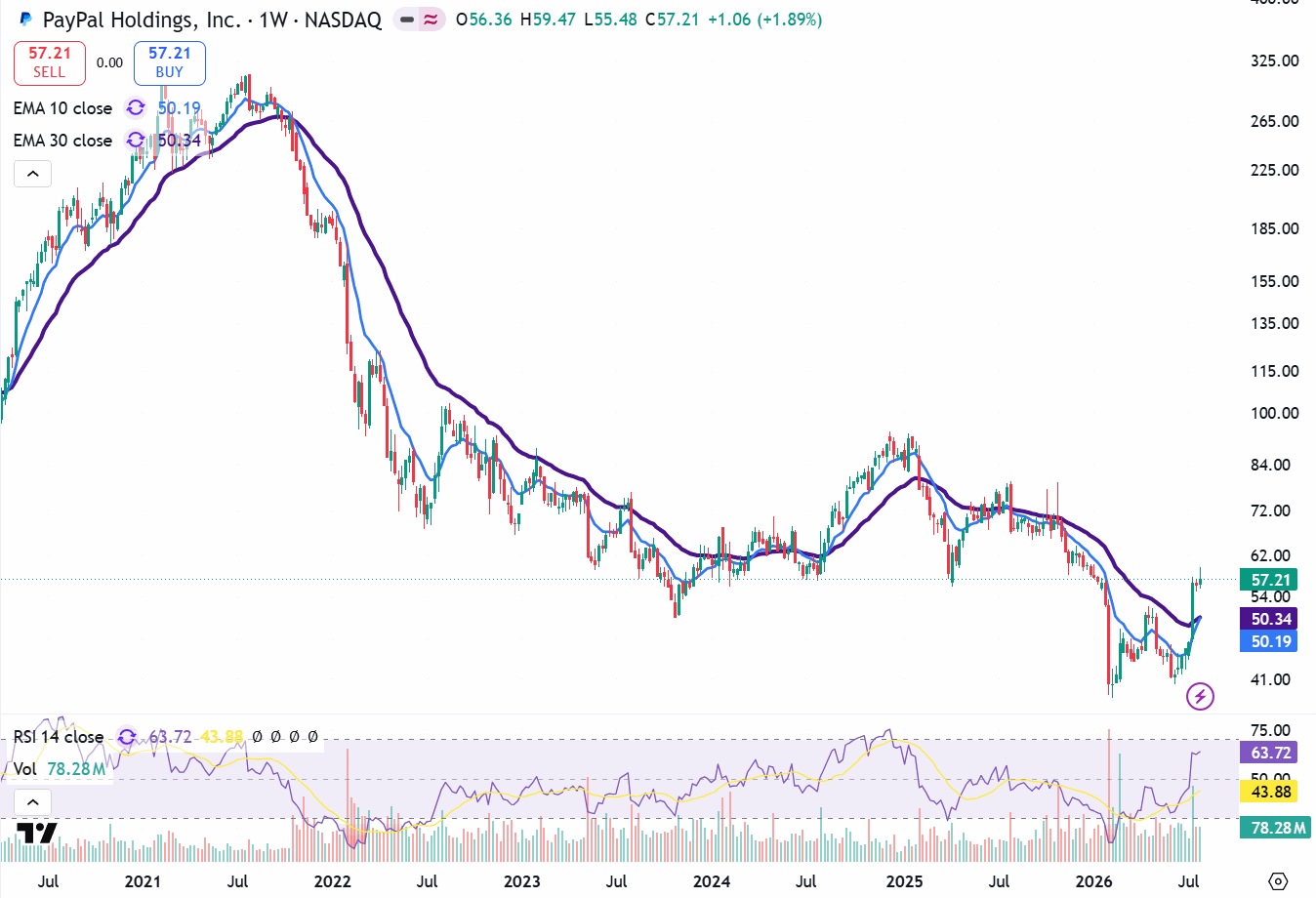Select the EMA 30 legend value 50.34
The width and height of the screenshot is (1316, 898).
point(180,141)
